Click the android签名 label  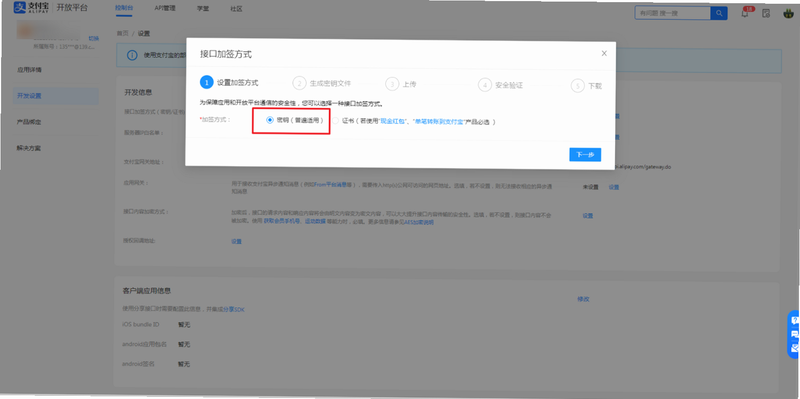point(138,364)
